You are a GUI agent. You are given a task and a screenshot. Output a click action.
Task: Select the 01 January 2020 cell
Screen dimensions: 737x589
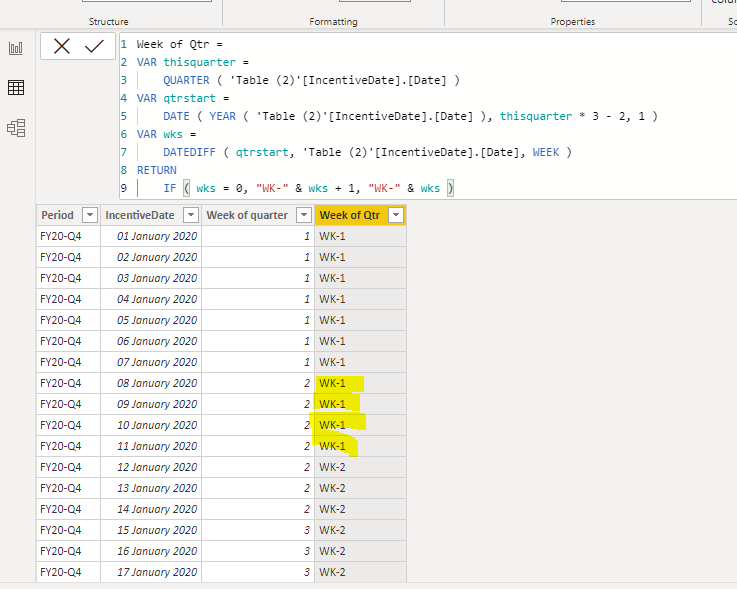(x=151, y=236)
